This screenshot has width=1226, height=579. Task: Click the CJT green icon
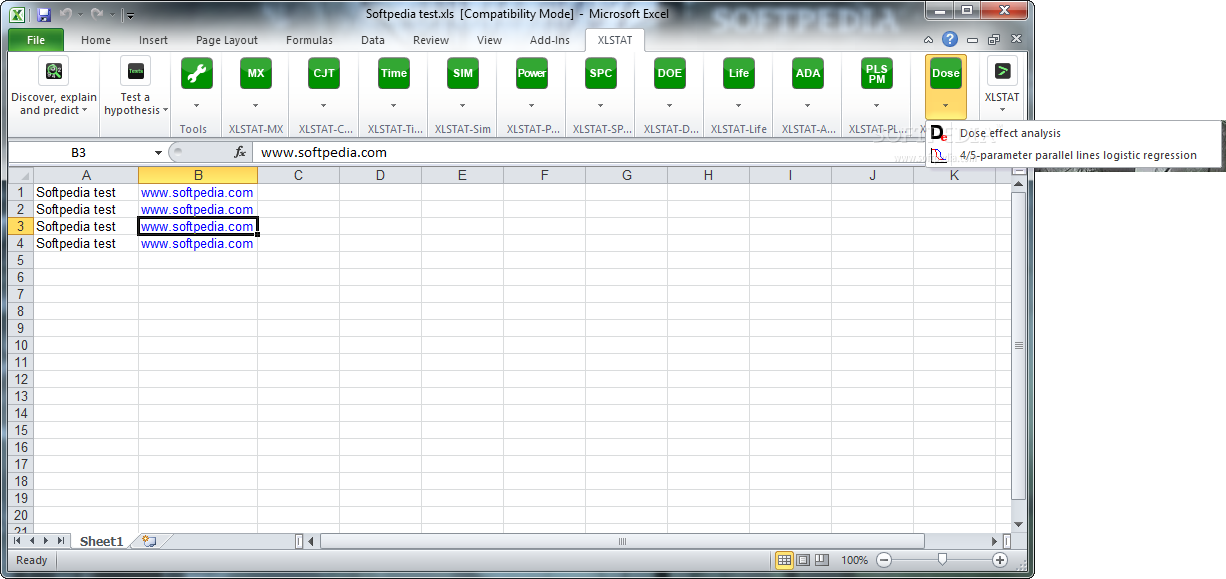click(x=324, y=73)
